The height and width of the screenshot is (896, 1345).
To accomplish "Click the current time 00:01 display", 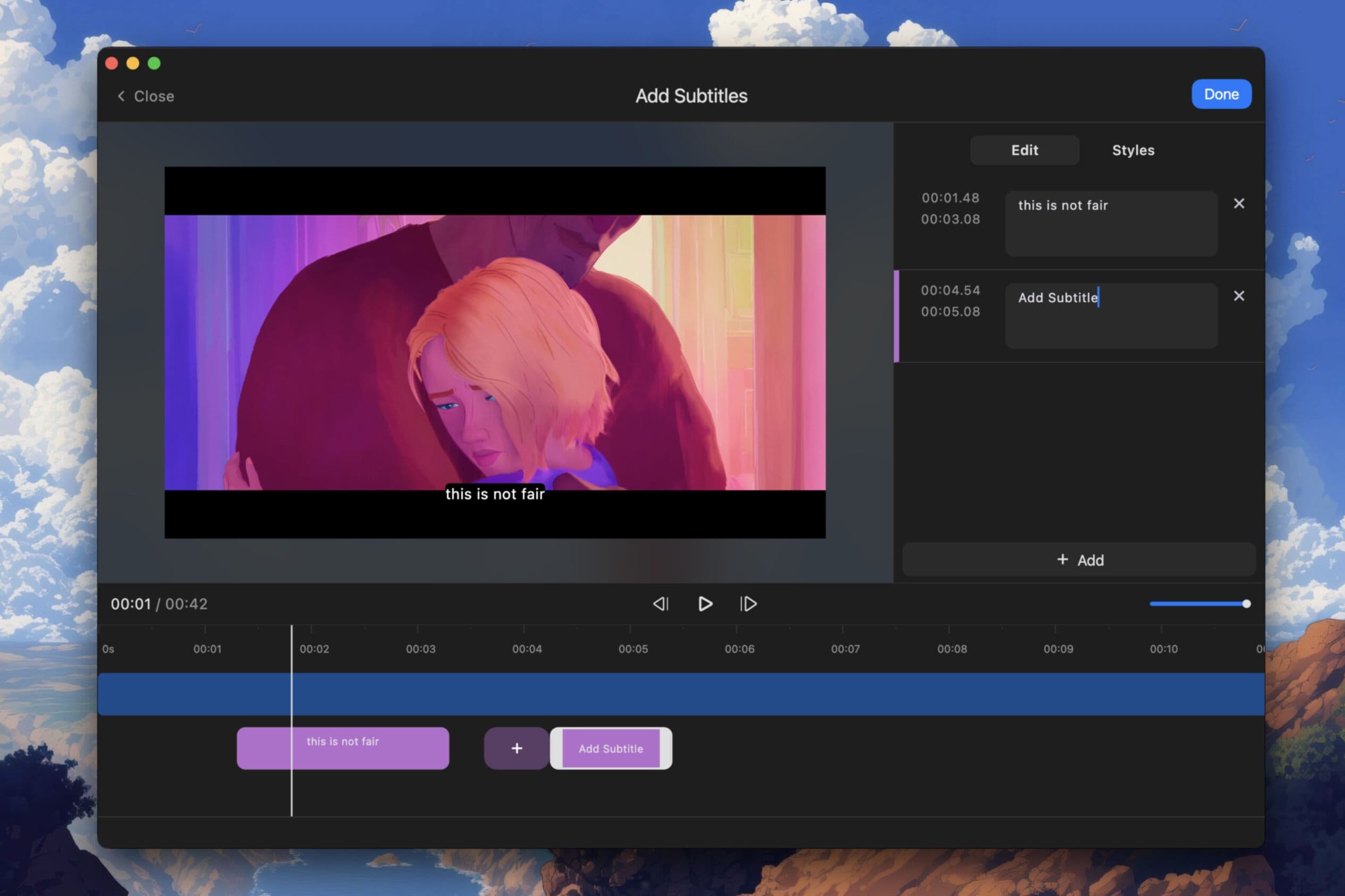I will 131,604.
